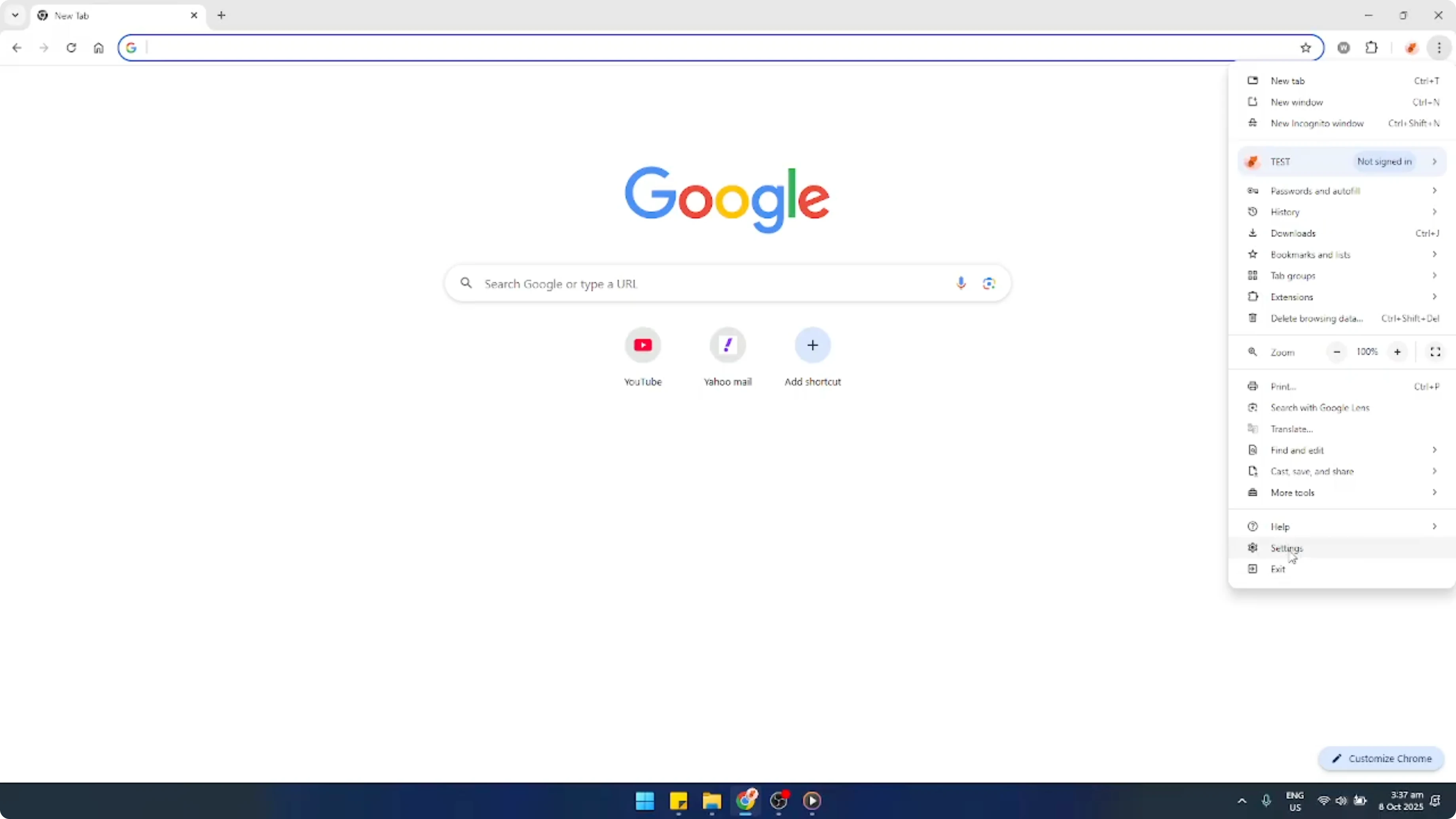The image size is (1456, 819).
Task: Expand the TEST profile submenu
Action: pyautogui.click(x=1342, y=162)
